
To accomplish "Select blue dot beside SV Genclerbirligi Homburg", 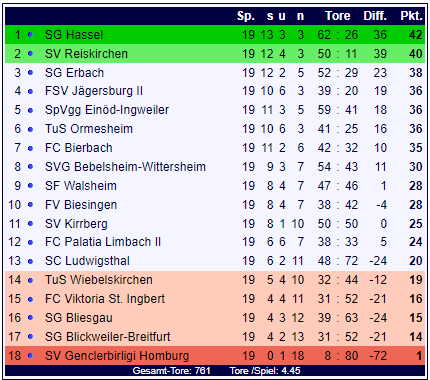I will pyautogui.click(x=30, y=356).
